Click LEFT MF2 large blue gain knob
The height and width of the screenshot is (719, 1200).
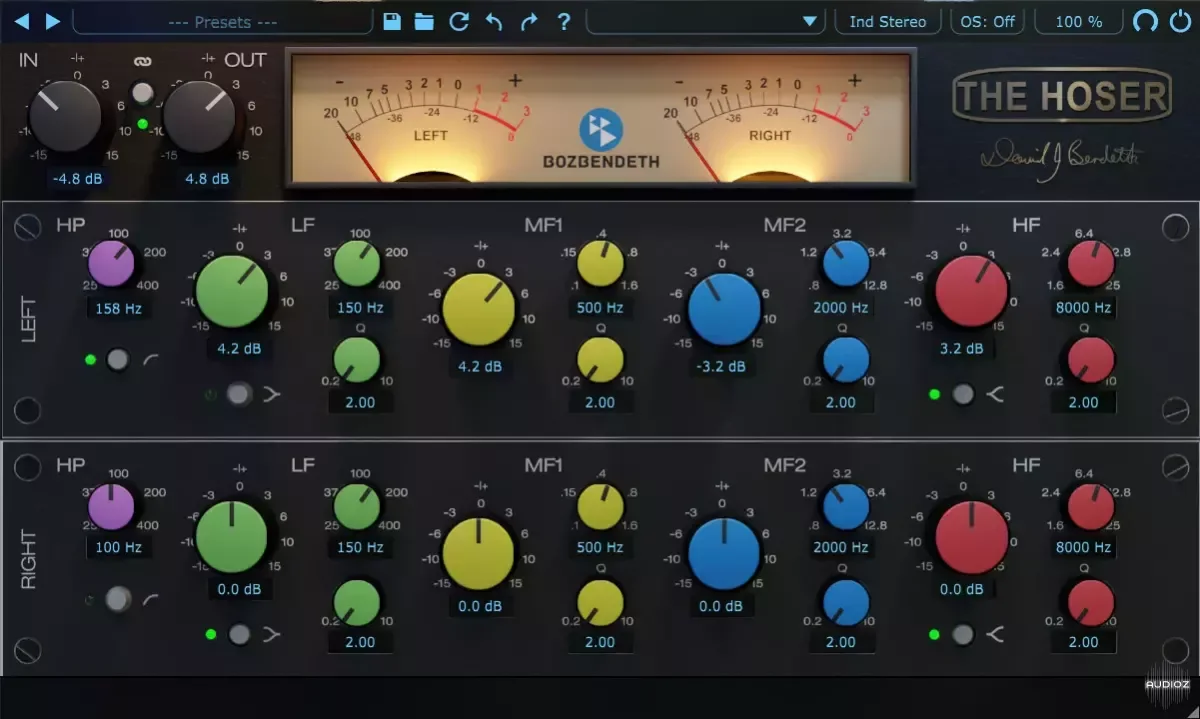[724, 310]
